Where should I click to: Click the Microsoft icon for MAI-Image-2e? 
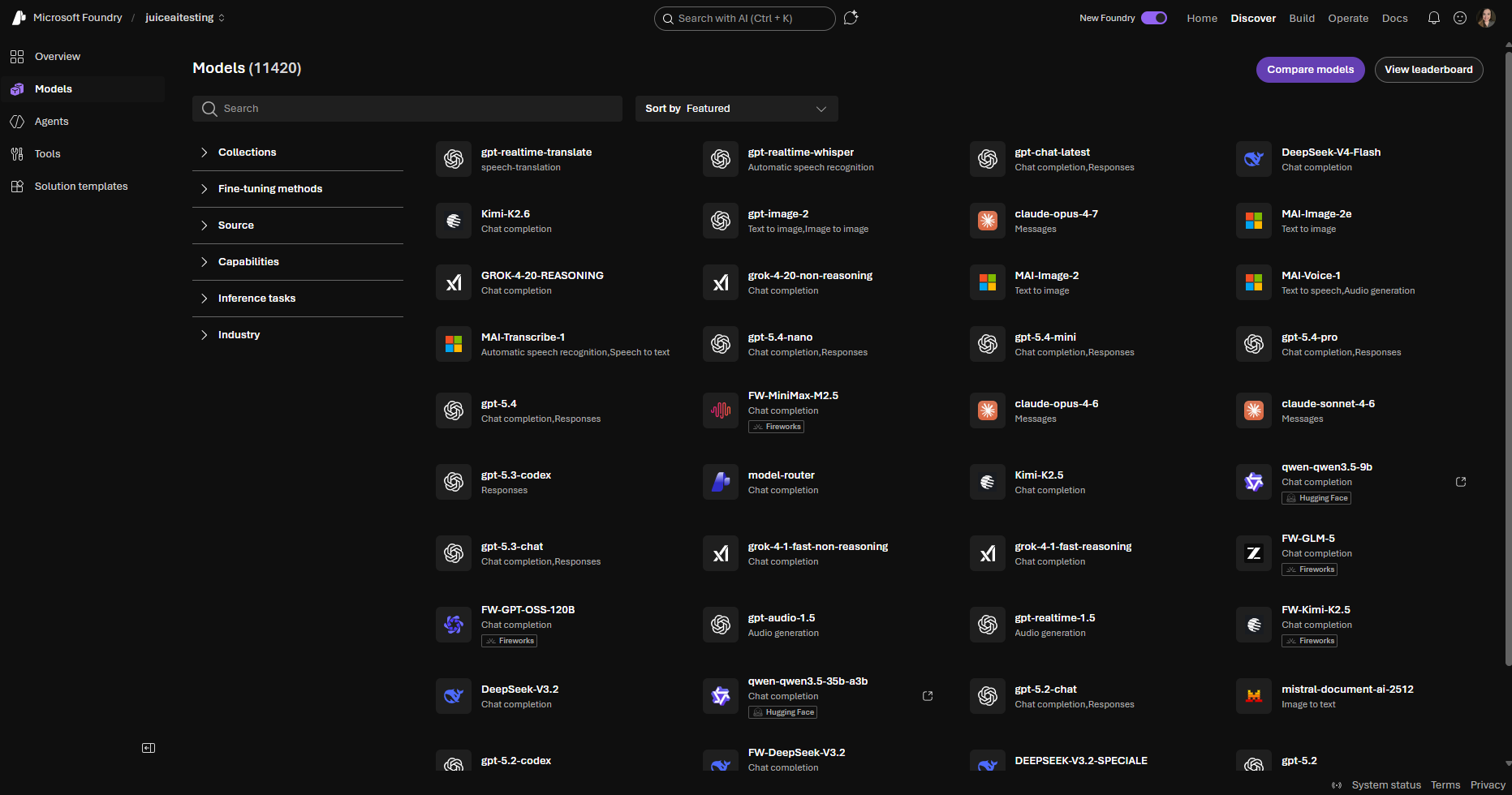click(1254, 221)
